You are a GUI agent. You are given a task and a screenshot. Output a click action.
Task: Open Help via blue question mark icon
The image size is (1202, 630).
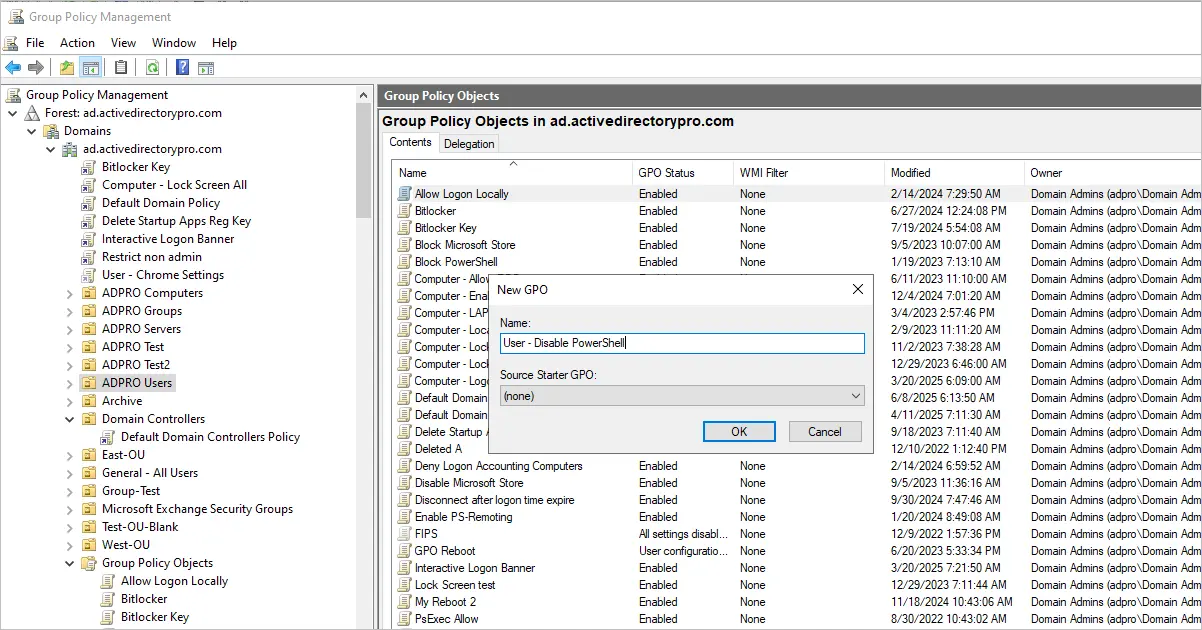(183, 68)
